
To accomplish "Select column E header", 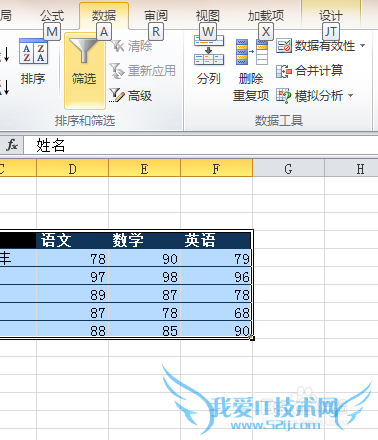I will (x=144, y=168).
